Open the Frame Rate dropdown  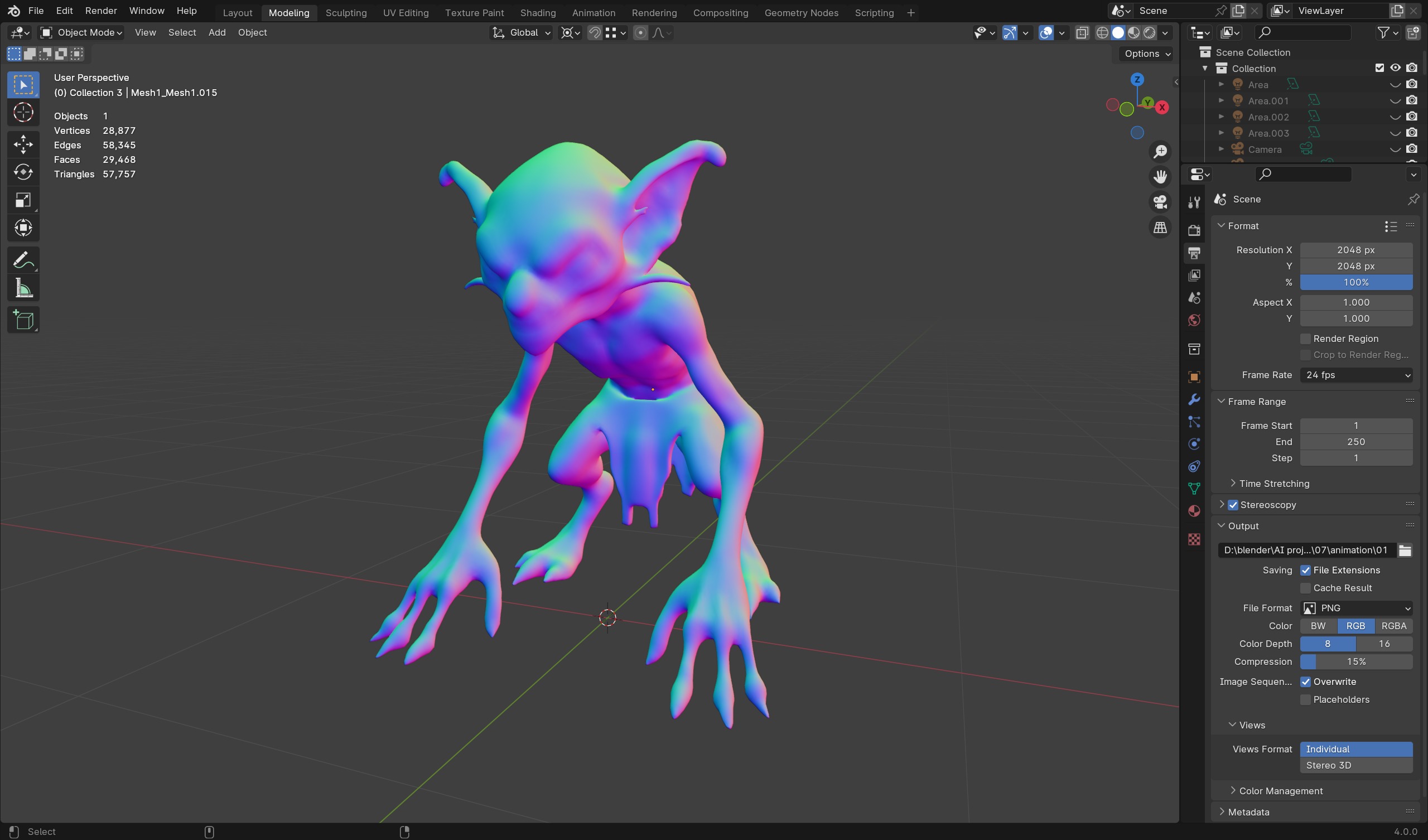pyautogui.click(x=1356, y=375)
